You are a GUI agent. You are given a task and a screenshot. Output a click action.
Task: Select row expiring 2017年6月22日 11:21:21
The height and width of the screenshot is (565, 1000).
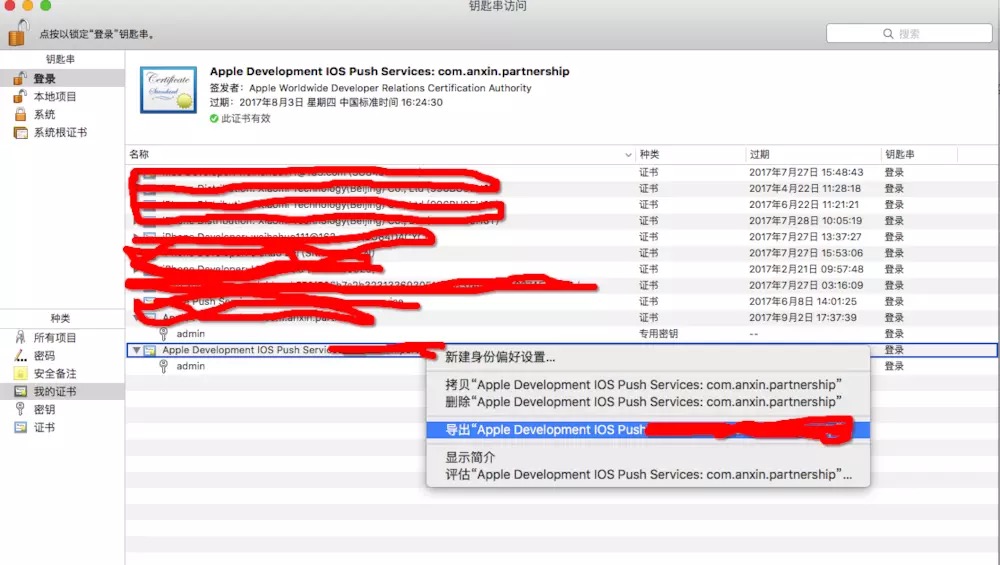pos(561,205)
